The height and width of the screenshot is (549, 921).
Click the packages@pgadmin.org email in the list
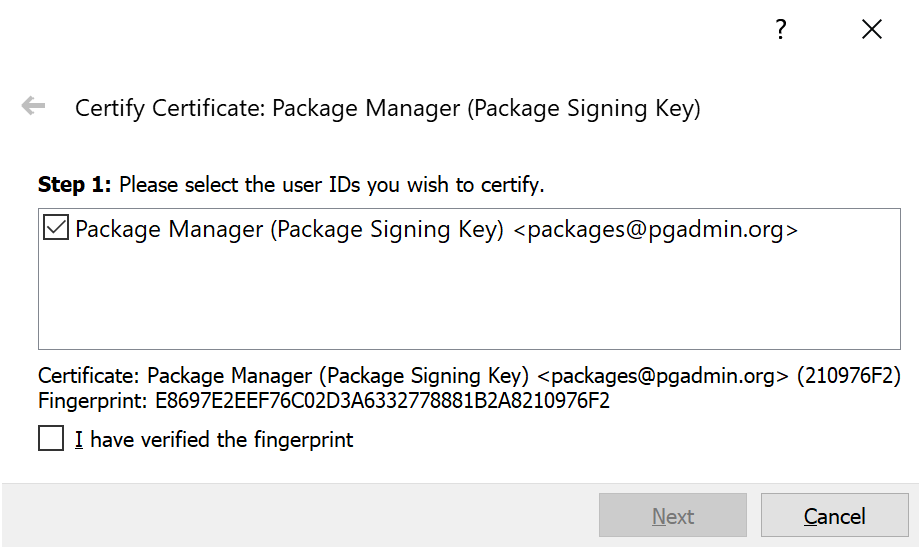[656, 230]
